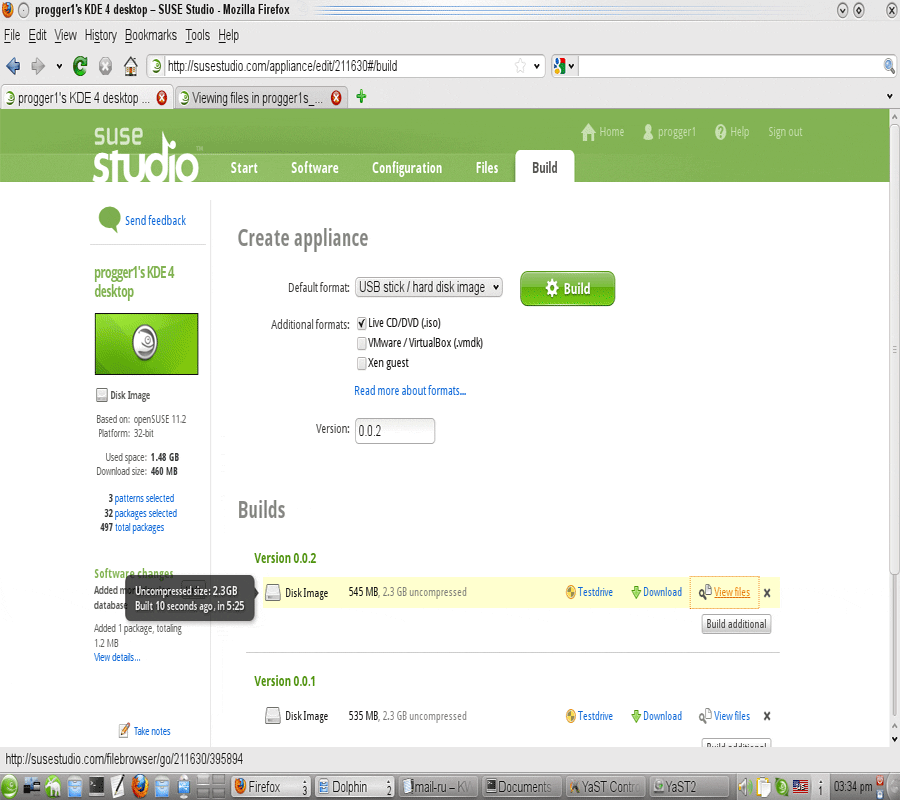Viewport: 900px width, 800px height.
Task: Testdrive the version 0.0.2 build
Action: tap(589, 592)
